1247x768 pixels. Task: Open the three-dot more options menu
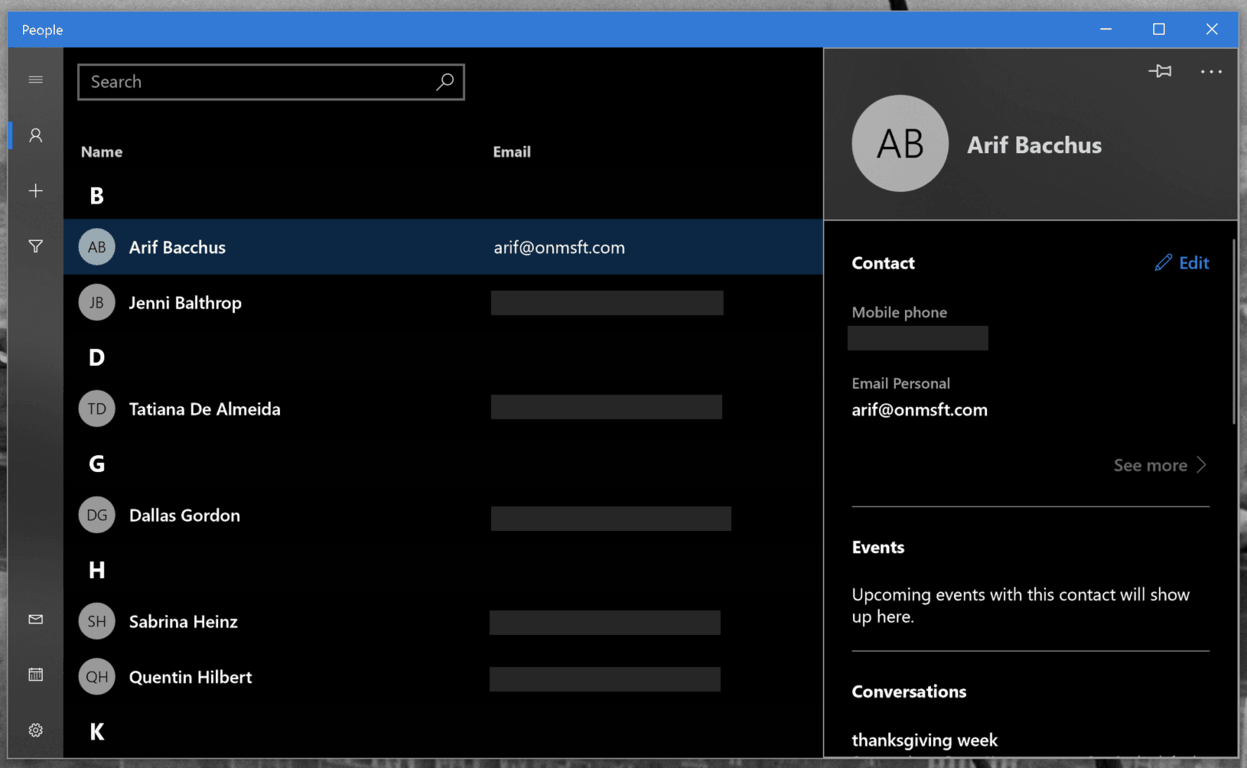(x=1211, y=72)
